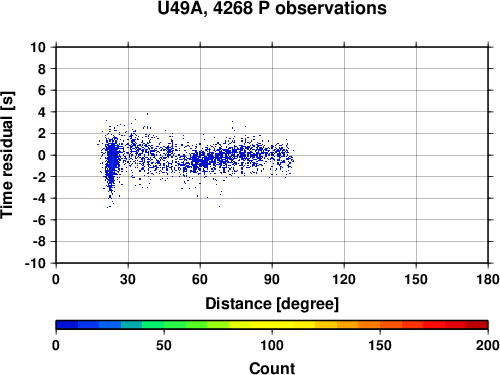Click the Distance [degree] axis label

click(272, 304)
